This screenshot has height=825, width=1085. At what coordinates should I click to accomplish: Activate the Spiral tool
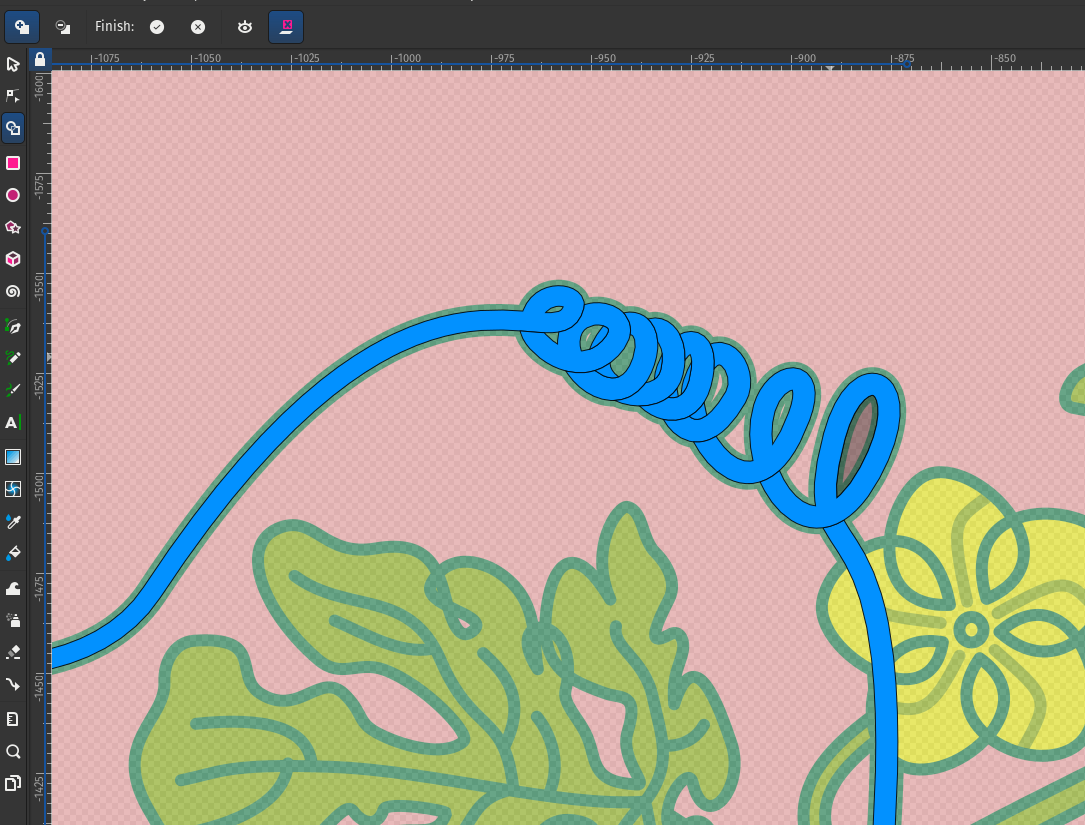[x=13, y=292]
